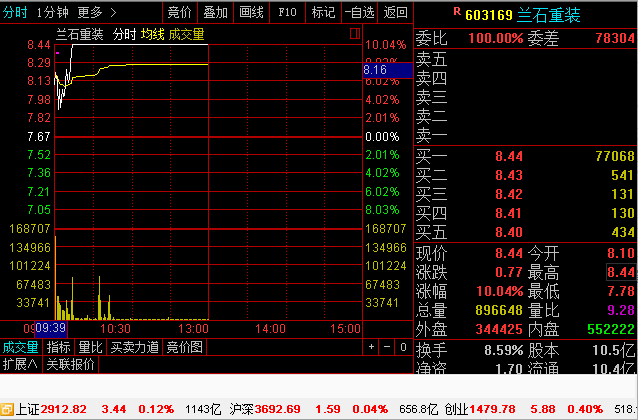
Task: Click the 均线 average line legend
Action: 153,35
